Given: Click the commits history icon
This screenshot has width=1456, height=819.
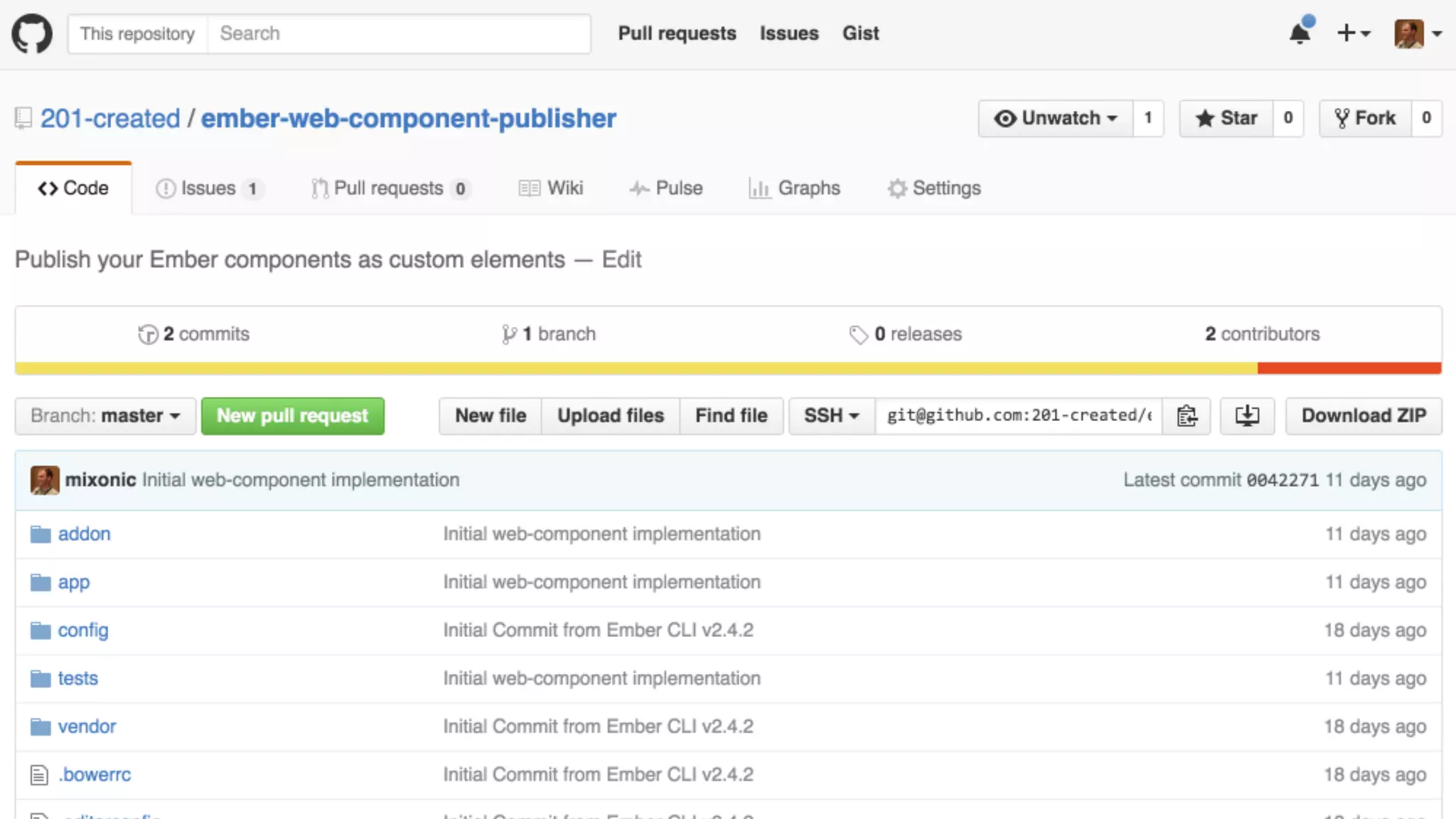Looking at the screenshot, I should tap(148, 334).
